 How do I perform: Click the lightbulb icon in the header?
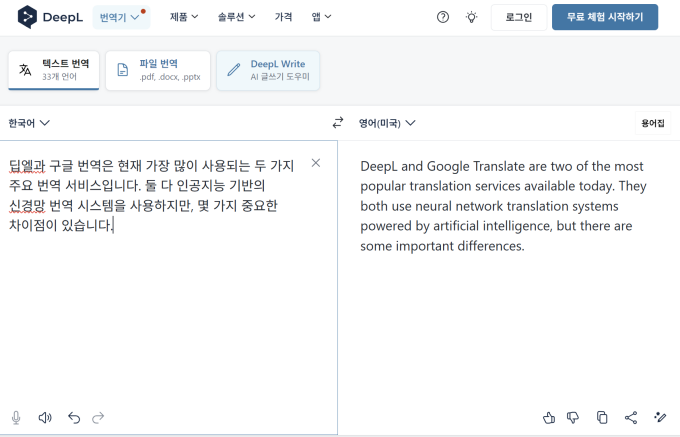[471, 17]
